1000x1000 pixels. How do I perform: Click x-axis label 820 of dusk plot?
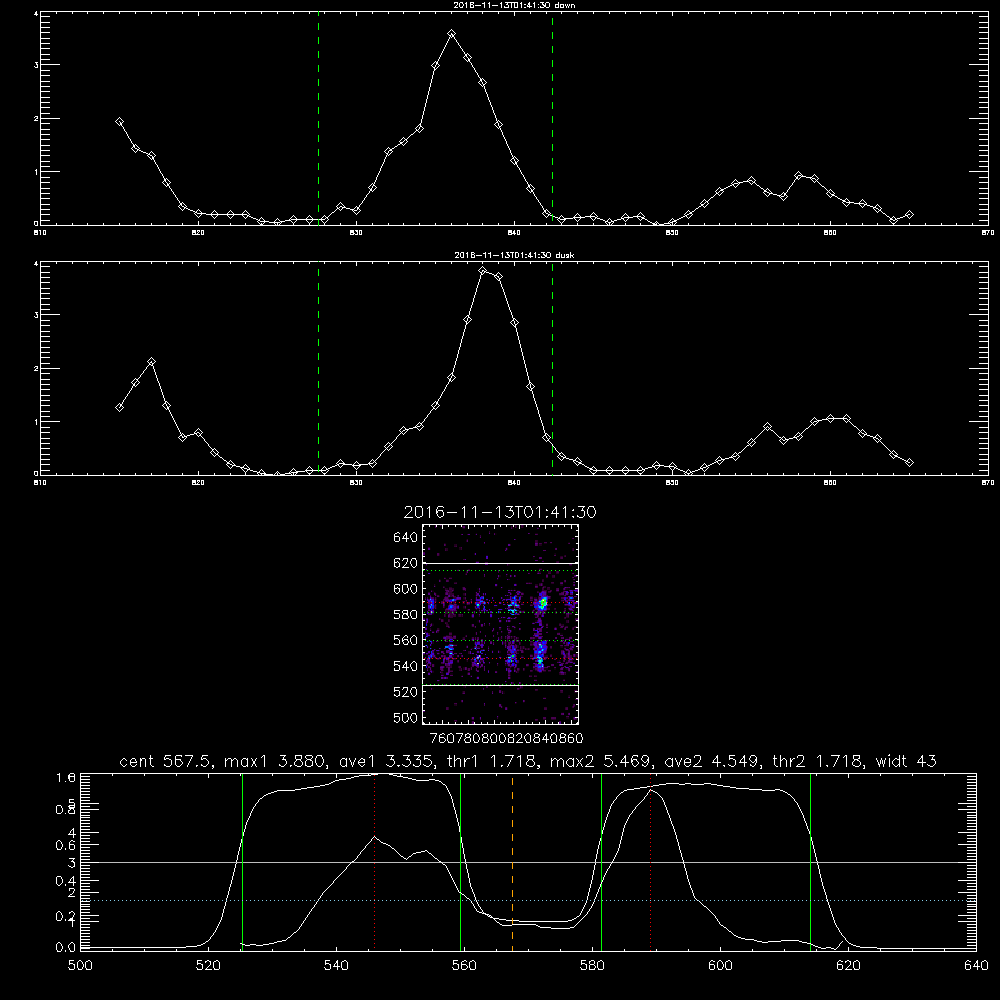click(198, 483)
